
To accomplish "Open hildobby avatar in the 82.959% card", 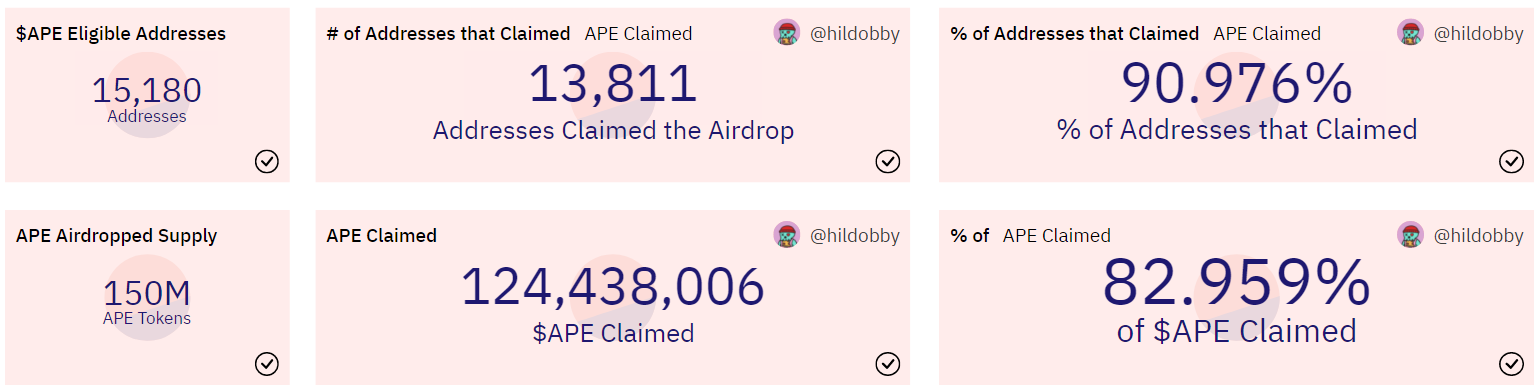I will point(1410,235).
